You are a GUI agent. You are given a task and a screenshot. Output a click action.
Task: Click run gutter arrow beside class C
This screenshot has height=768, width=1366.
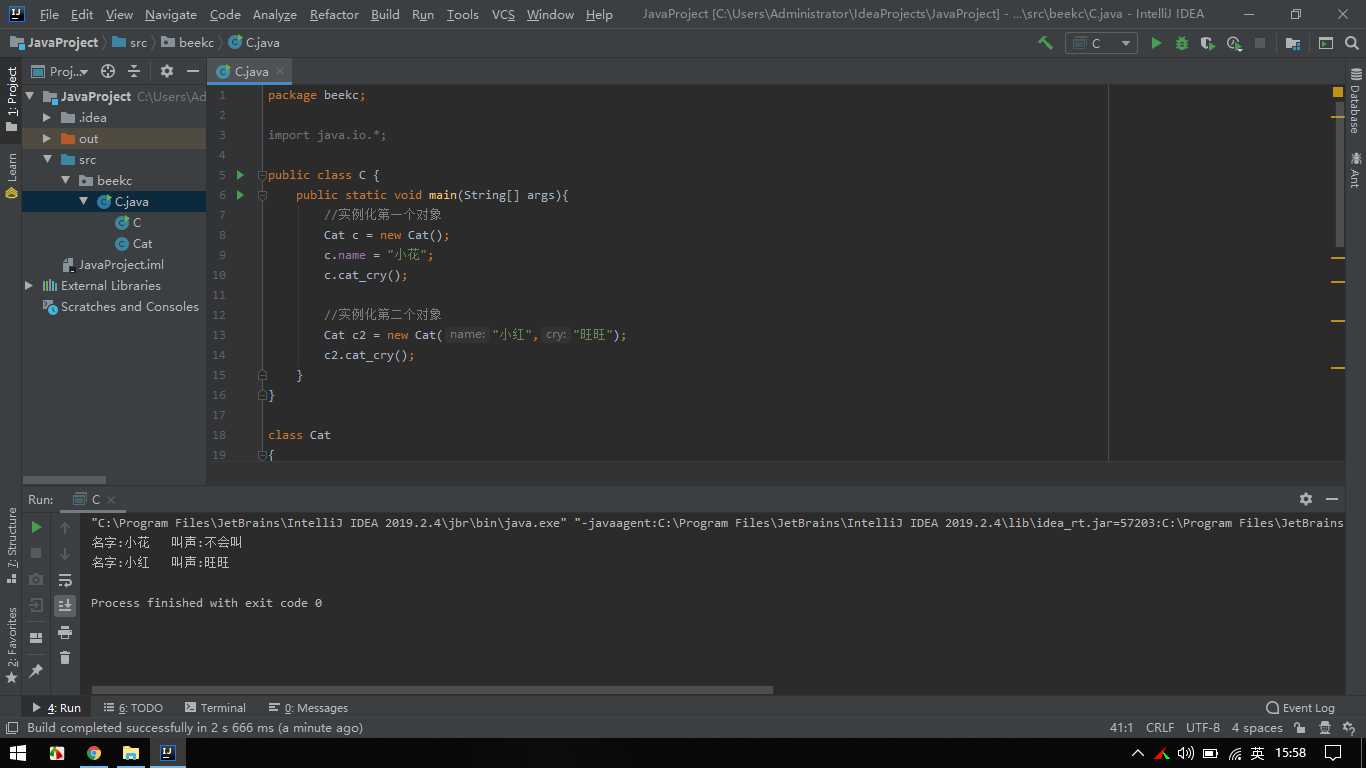(240, 175)
